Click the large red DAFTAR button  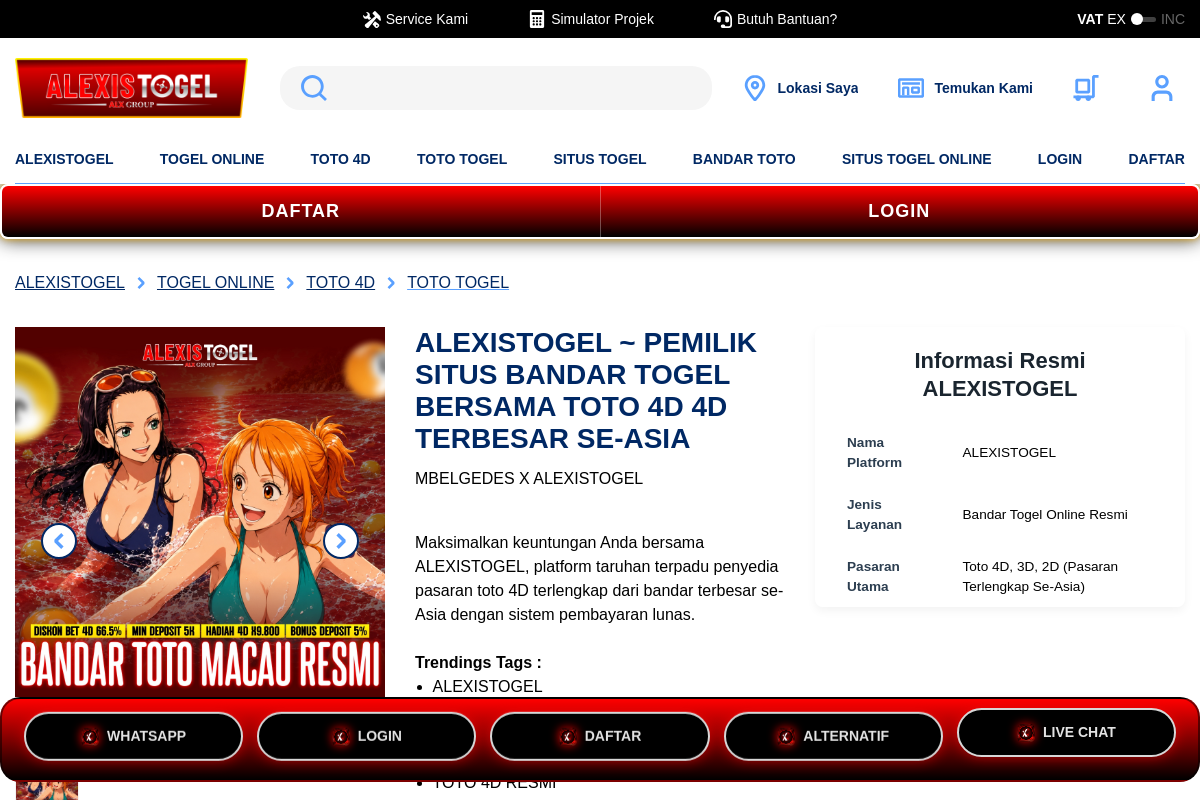point(301,211)
